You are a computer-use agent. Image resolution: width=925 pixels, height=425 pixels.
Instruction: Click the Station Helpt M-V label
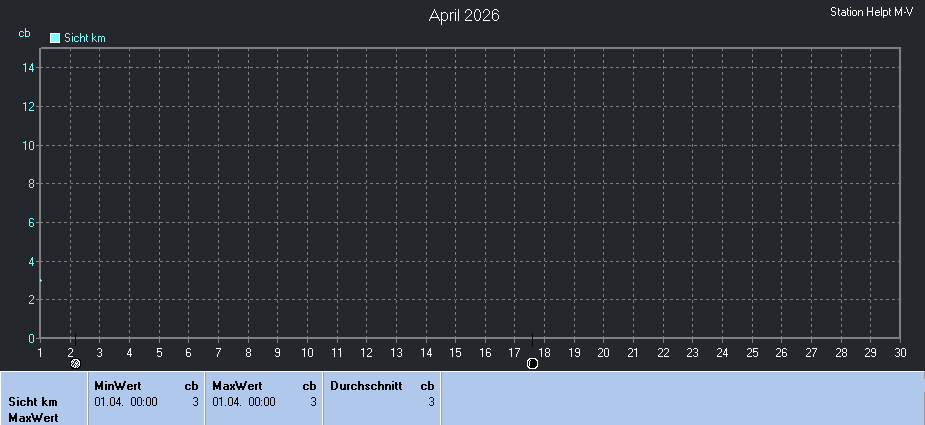click(871, 12)
